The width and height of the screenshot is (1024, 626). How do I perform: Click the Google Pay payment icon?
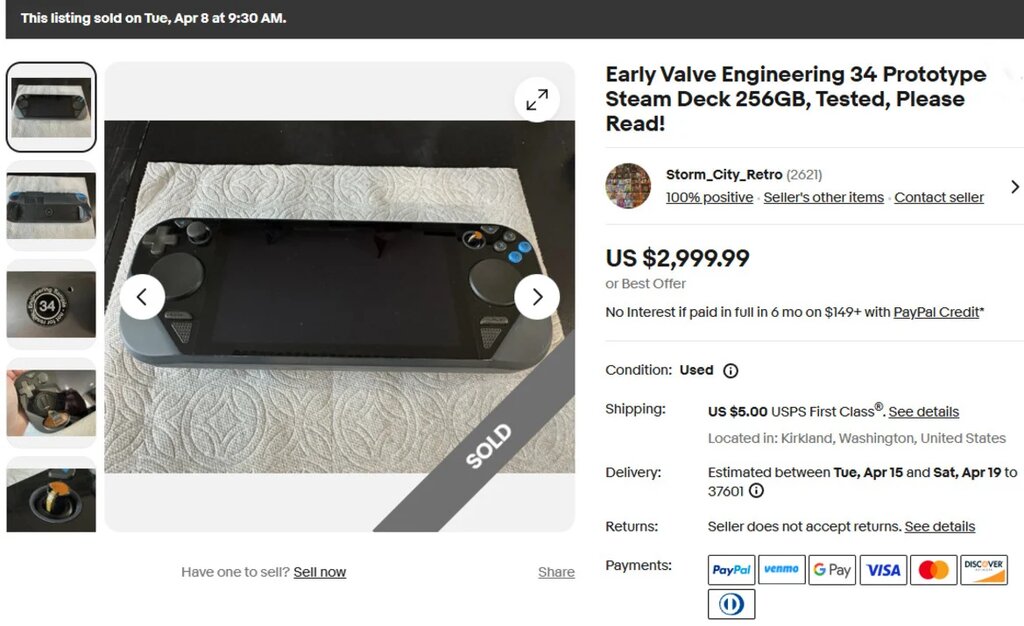(832, 570)
